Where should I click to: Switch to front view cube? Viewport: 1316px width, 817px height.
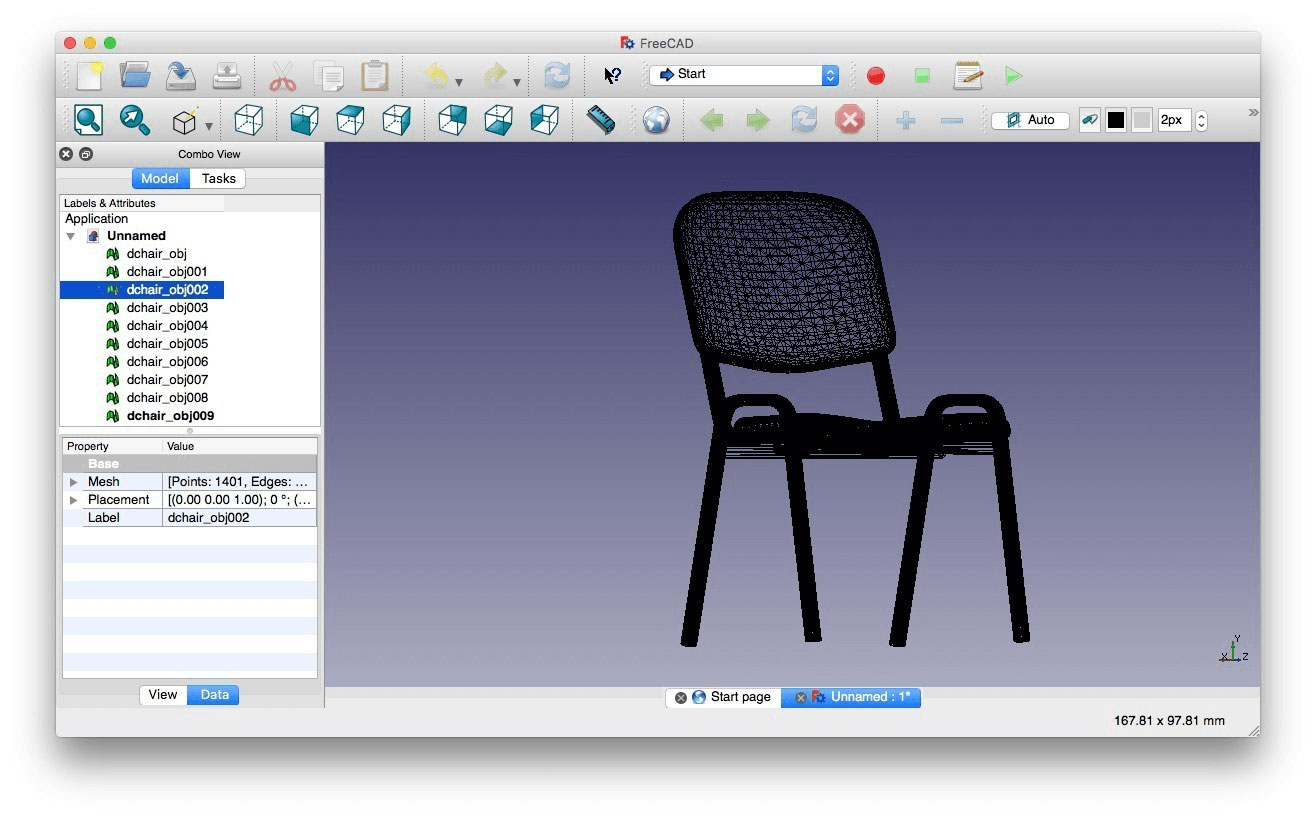[x=304, y=120]
